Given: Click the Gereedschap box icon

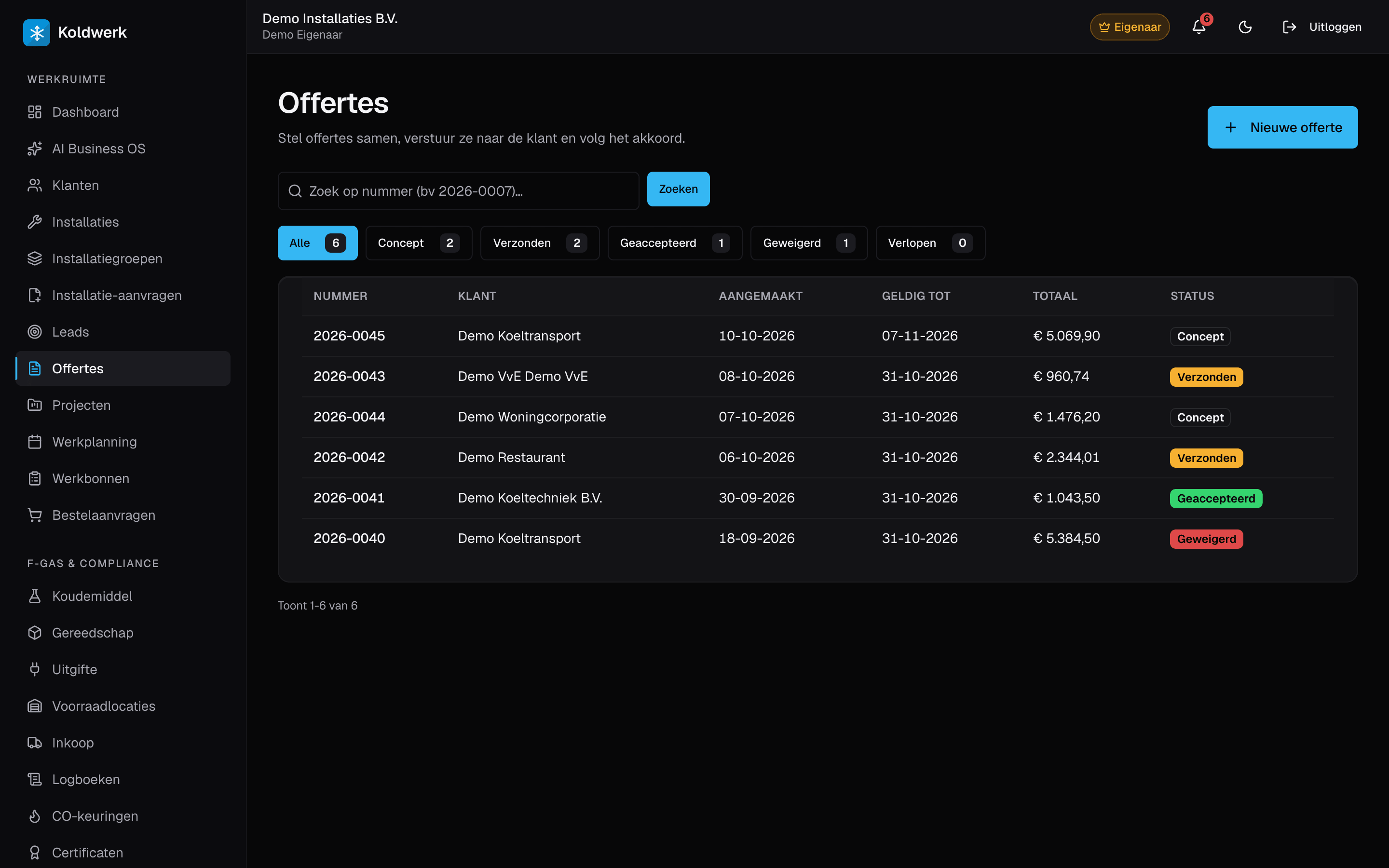Looking at the screenshot, I should point(35,633).
